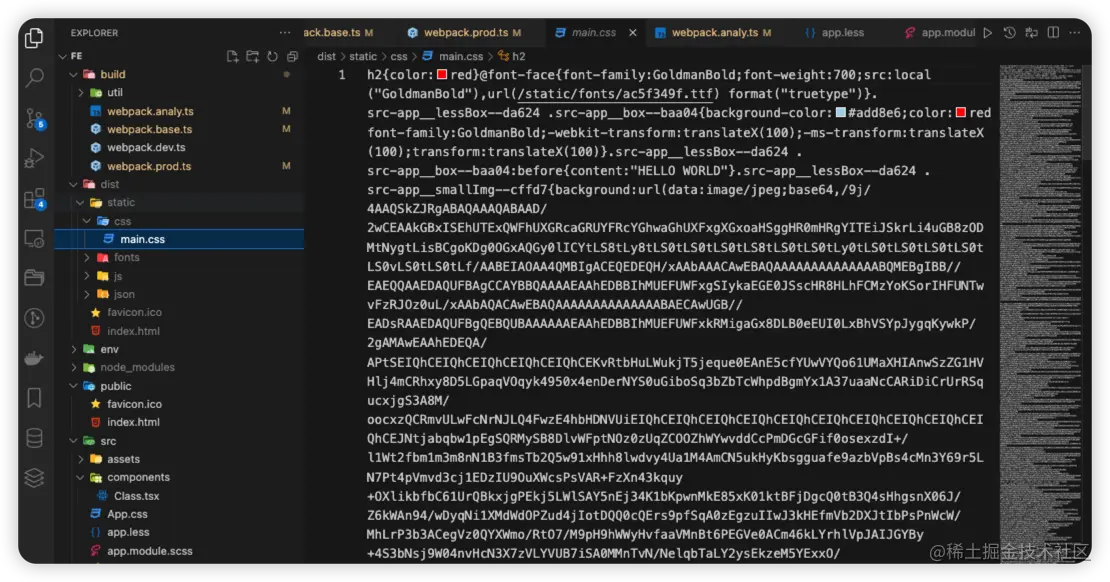Click the static breadcrumb segment
This screenshot has width=1110, height=582.
click(362, 56)
